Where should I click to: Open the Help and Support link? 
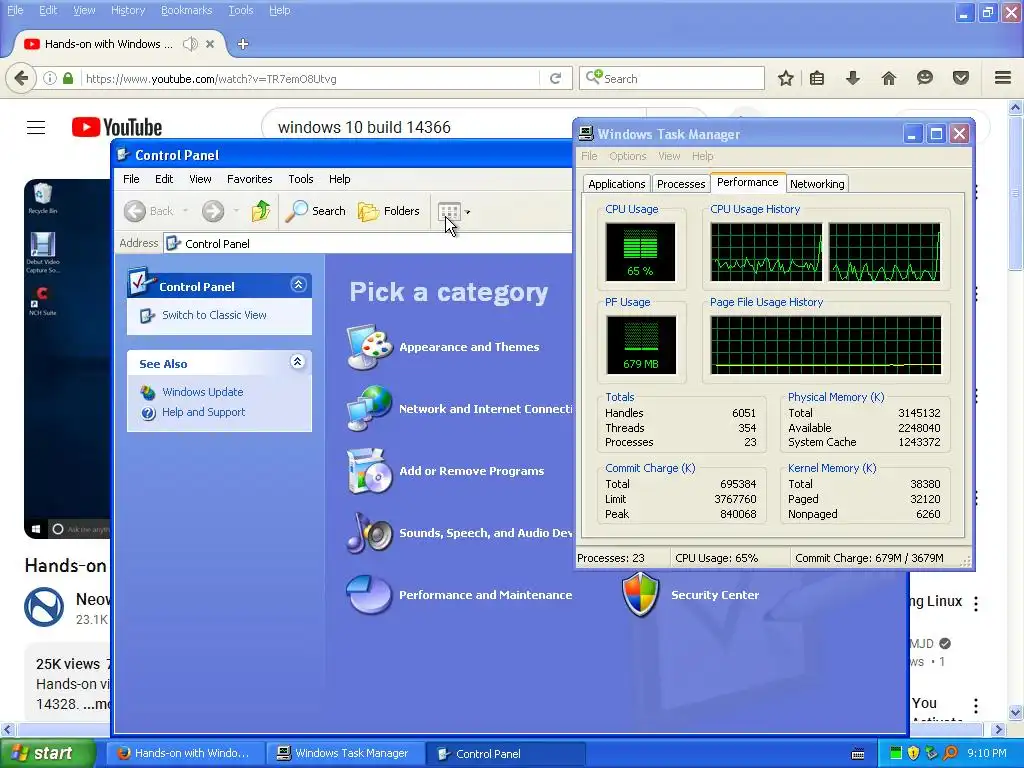(x=203, y=412)
